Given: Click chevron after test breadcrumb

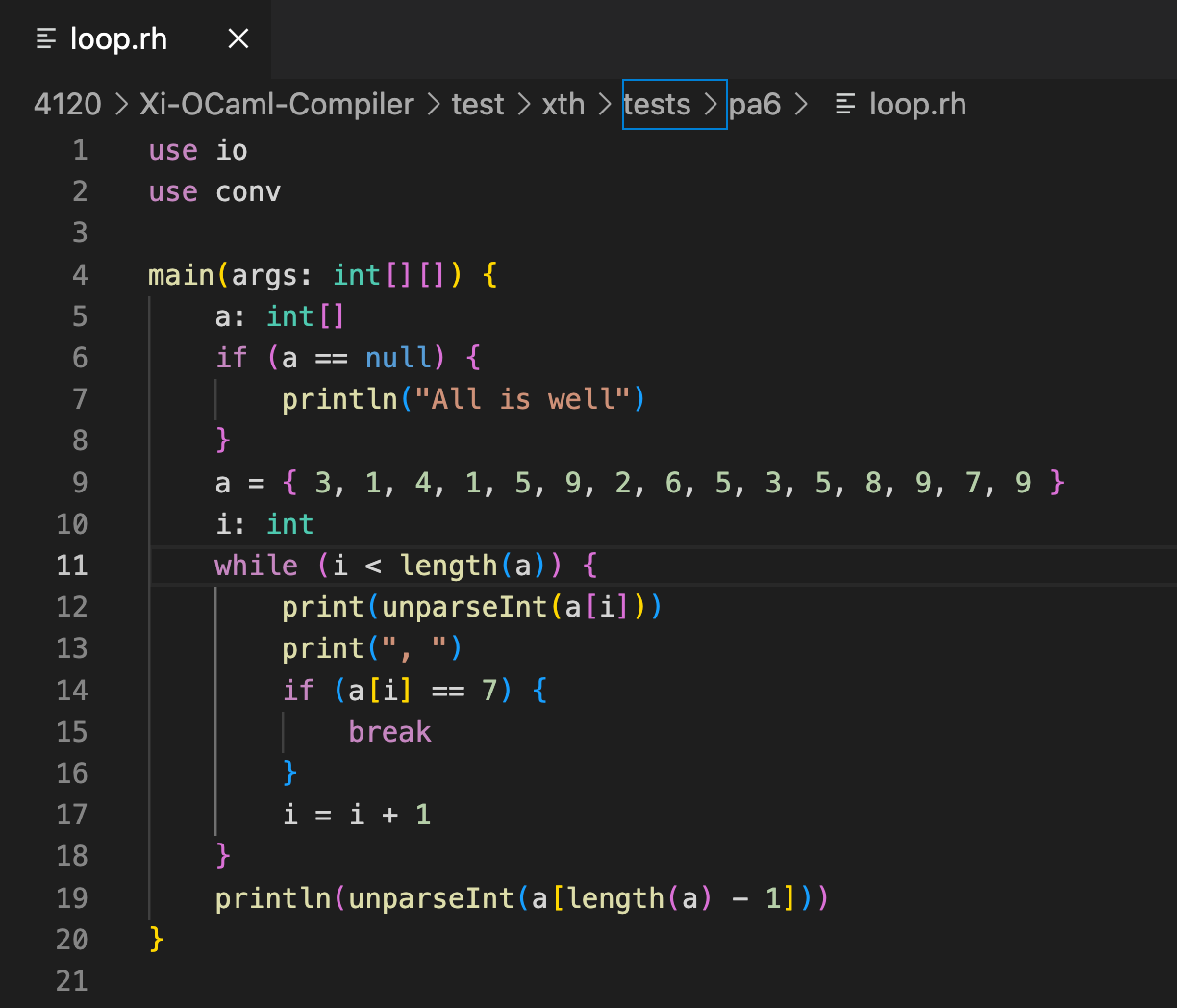Looking at the screenshot, I should [x=524, y=104].
